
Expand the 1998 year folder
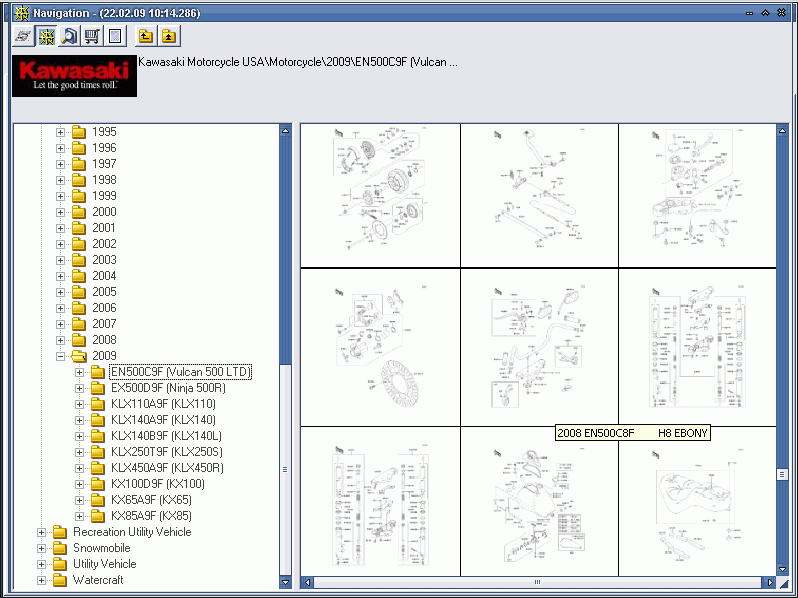[60, 180]
